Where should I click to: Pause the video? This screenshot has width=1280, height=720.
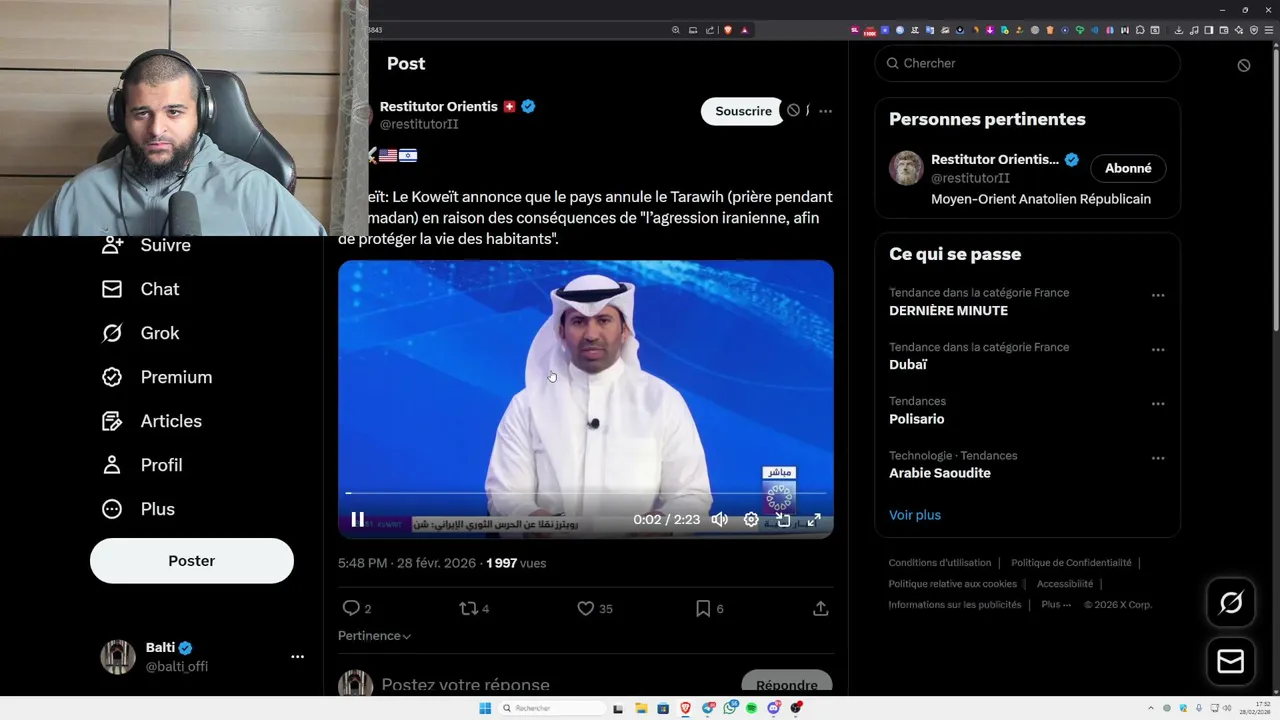click(357, 520)
